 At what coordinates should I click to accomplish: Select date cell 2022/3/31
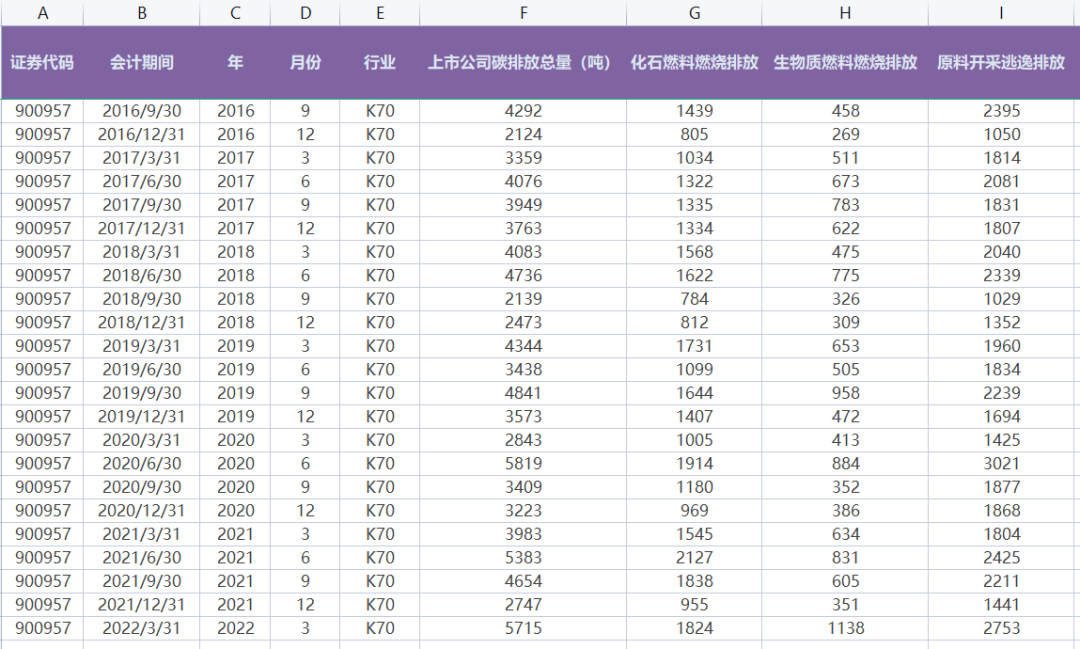click(141, 628)
